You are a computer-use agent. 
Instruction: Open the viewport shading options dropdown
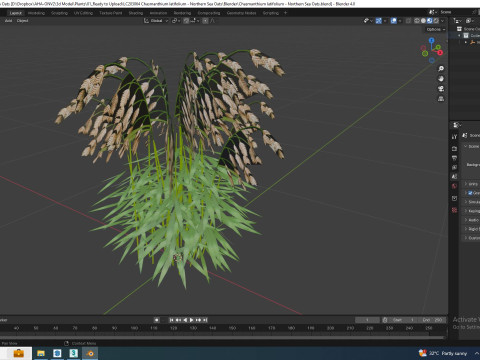[x=442, y=21]
